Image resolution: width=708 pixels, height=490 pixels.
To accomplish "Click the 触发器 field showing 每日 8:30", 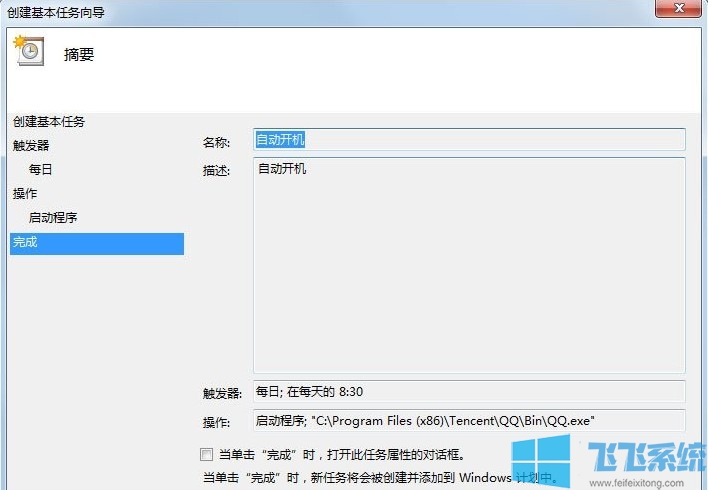I will [469, 391].
